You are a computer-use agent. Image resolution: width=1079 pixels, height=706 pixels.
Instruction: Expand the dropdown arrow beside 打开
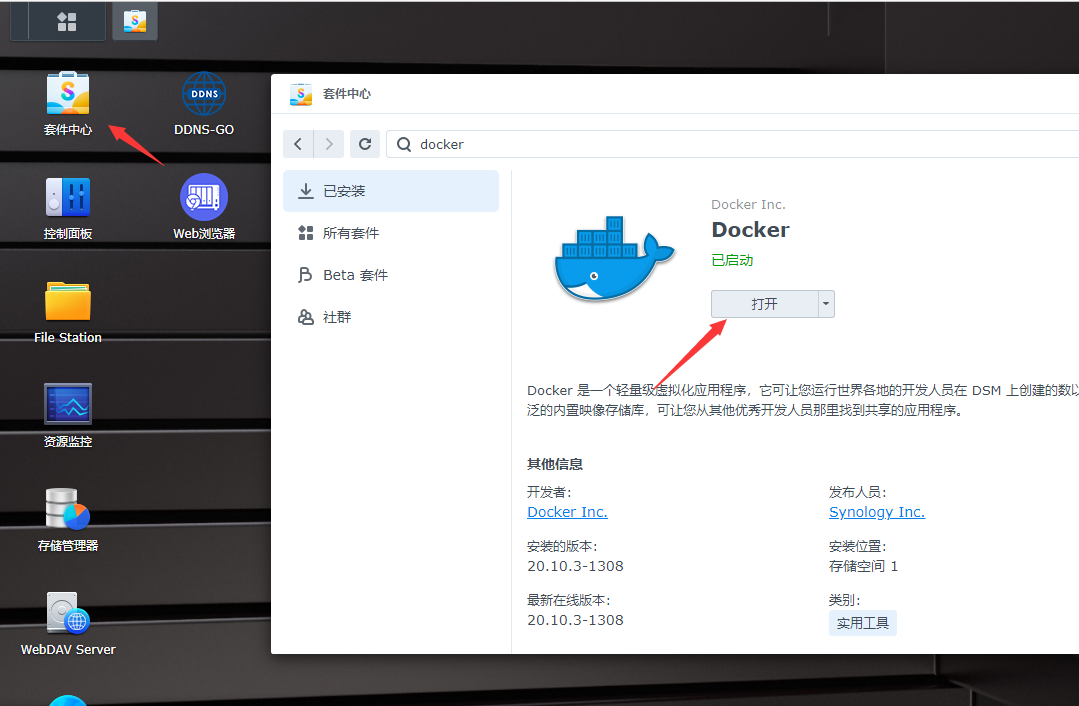(x=826, y=304)
